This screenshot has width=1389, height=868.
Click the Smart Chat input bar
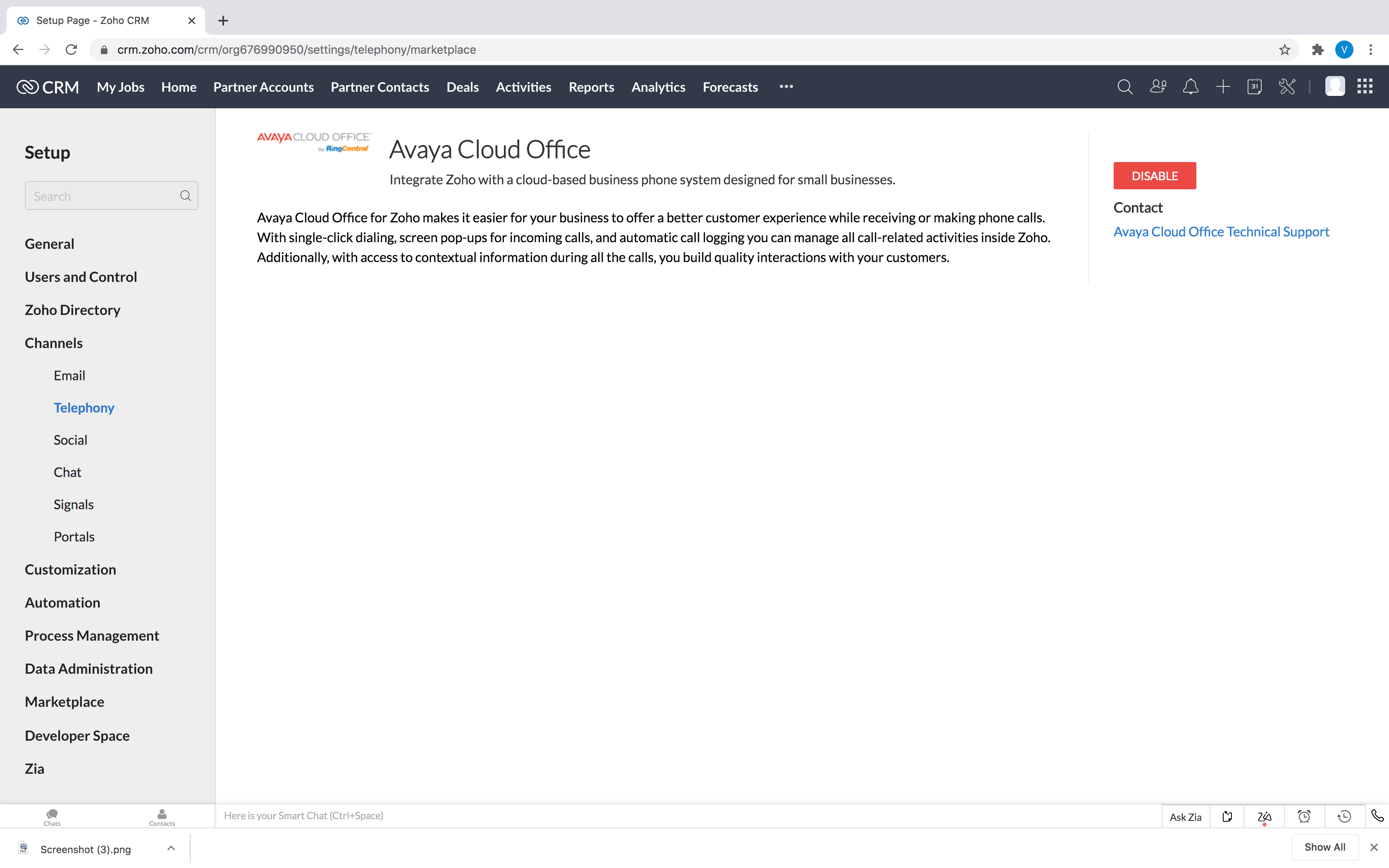point(687,816)
